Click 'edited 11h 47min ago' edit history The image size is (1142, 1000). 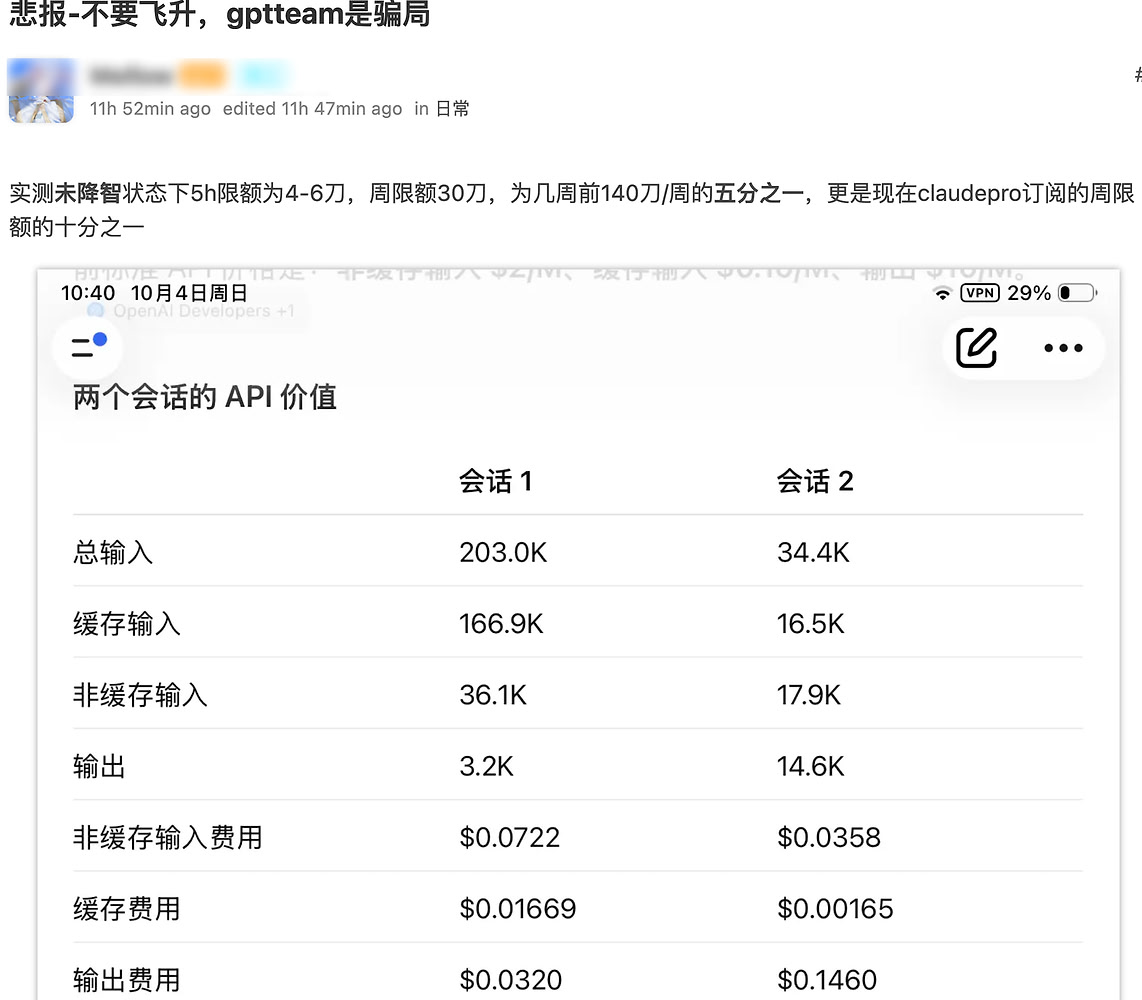312,109
